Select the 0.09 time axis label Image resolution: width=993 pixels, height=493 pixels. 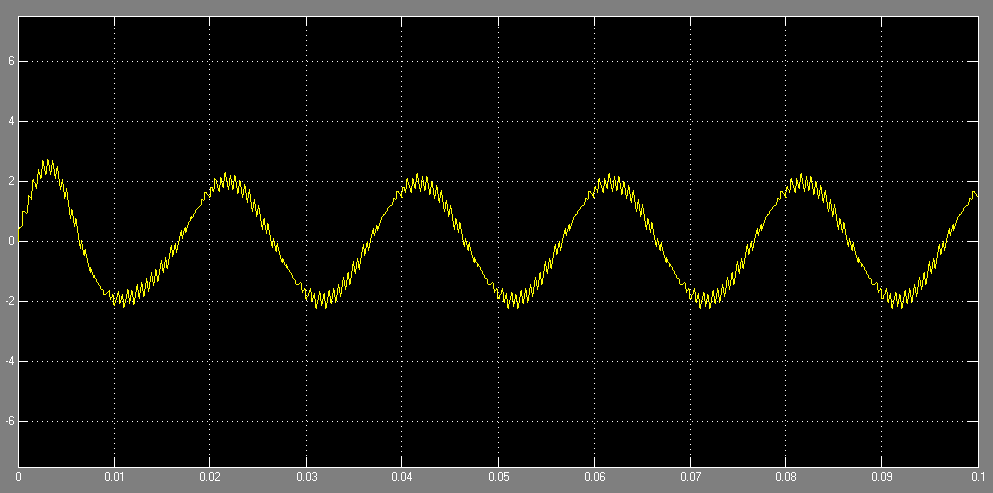click(x=882, y=476)
